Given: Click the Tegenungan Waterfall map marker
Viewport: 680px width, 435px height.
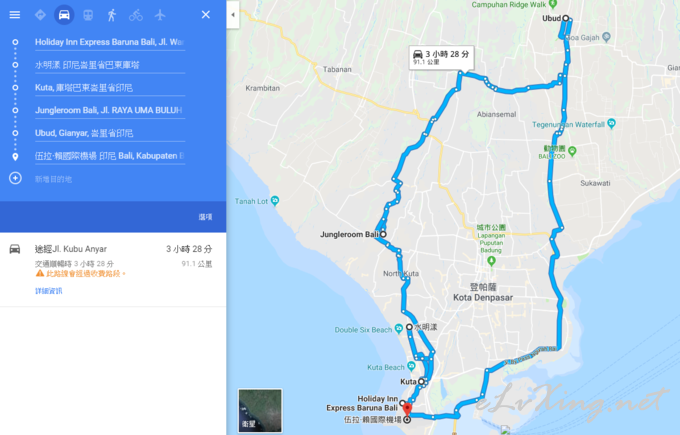Looking at the screenshot, I should 611,124.
